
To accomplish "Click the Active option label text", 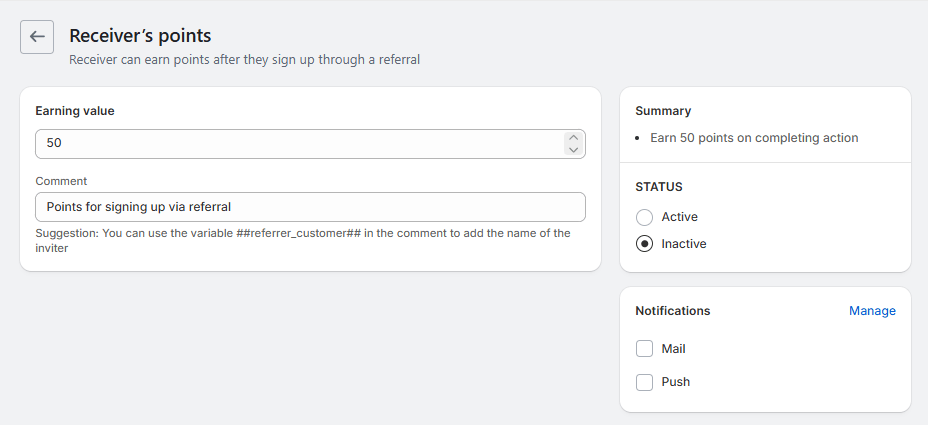I will coord(680,217).
